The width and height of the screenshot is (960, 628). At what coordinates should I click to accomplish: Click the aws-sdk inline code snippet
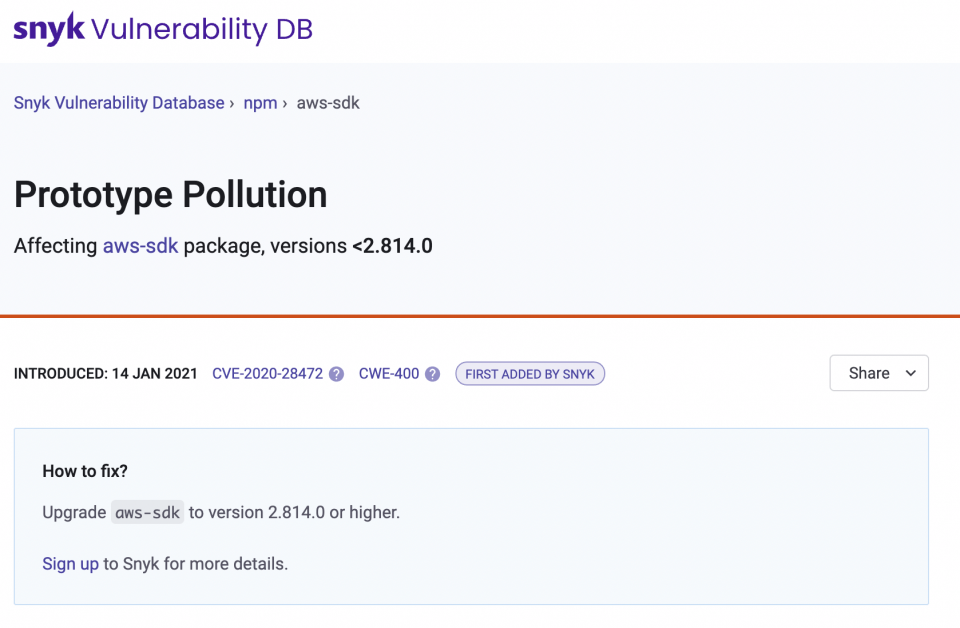(147, 512)
